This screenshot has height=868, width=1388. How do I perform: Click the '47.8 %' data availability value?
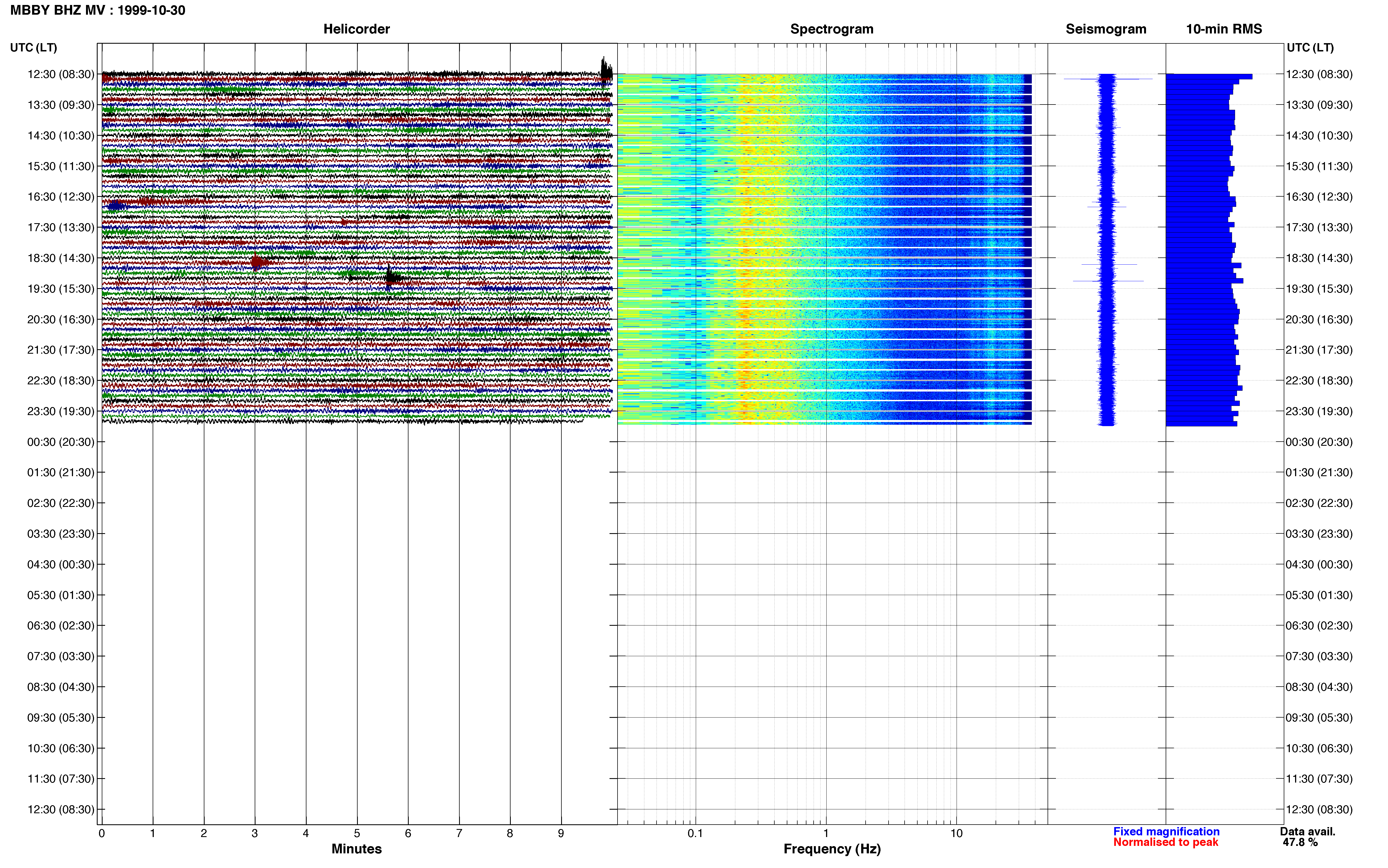click(x=1300, y=842)
